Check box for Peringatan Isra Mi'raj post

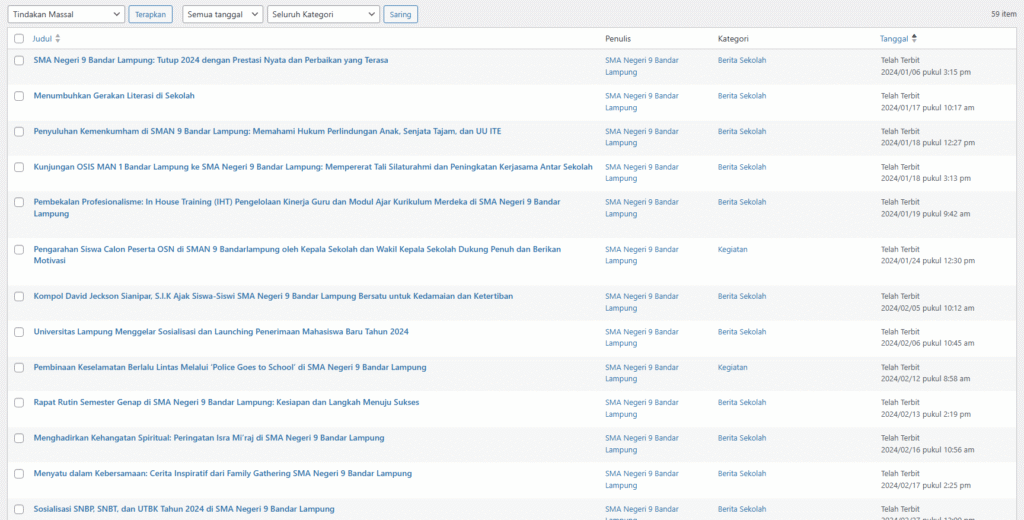[19, 438]
